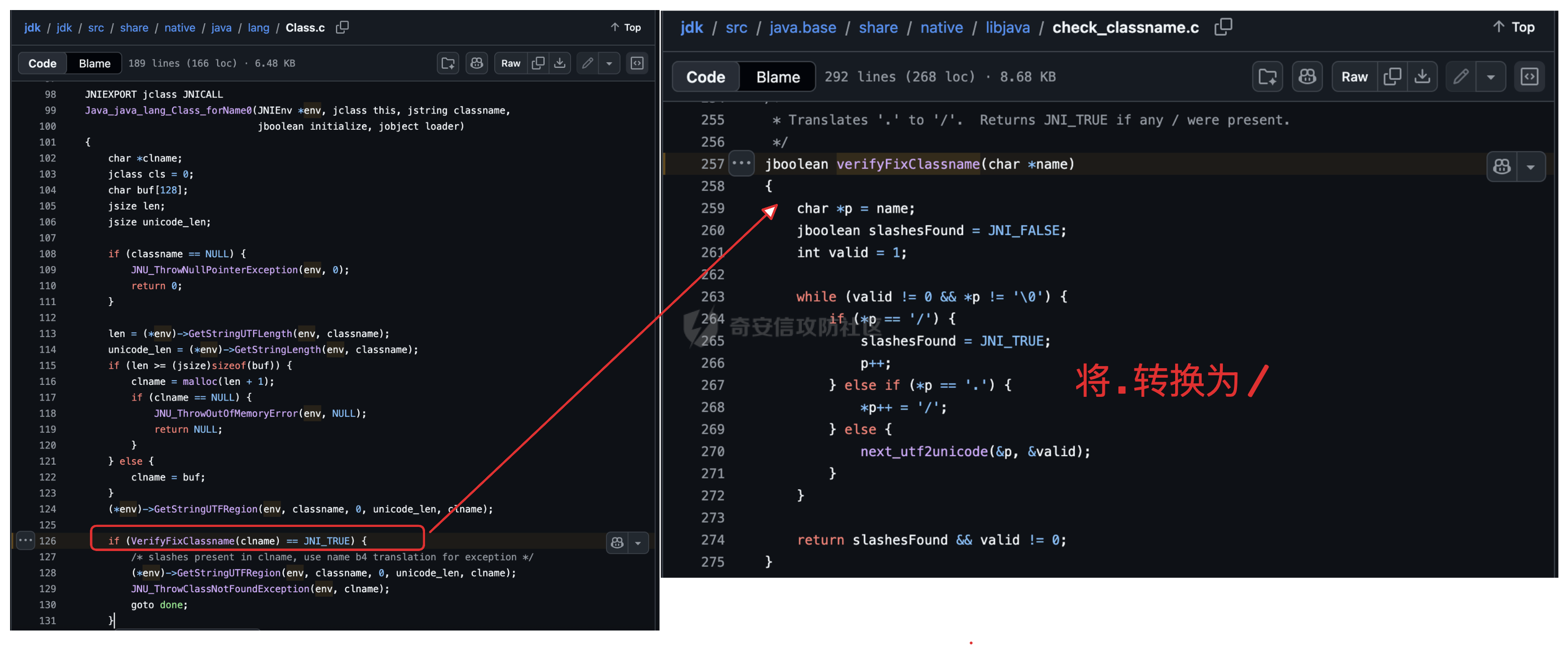The width and height of the screenshot is (1568, 653).
Task: Open edit options dropdown in check_classname.c toolbar
Action: (x=1491, y=77)
